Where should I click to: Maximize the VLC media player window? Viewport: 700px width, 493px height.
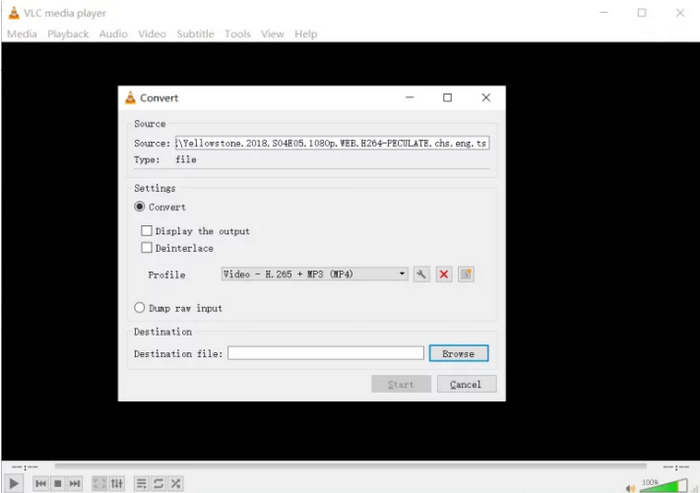pyautogui.click(x=642, y=13)
